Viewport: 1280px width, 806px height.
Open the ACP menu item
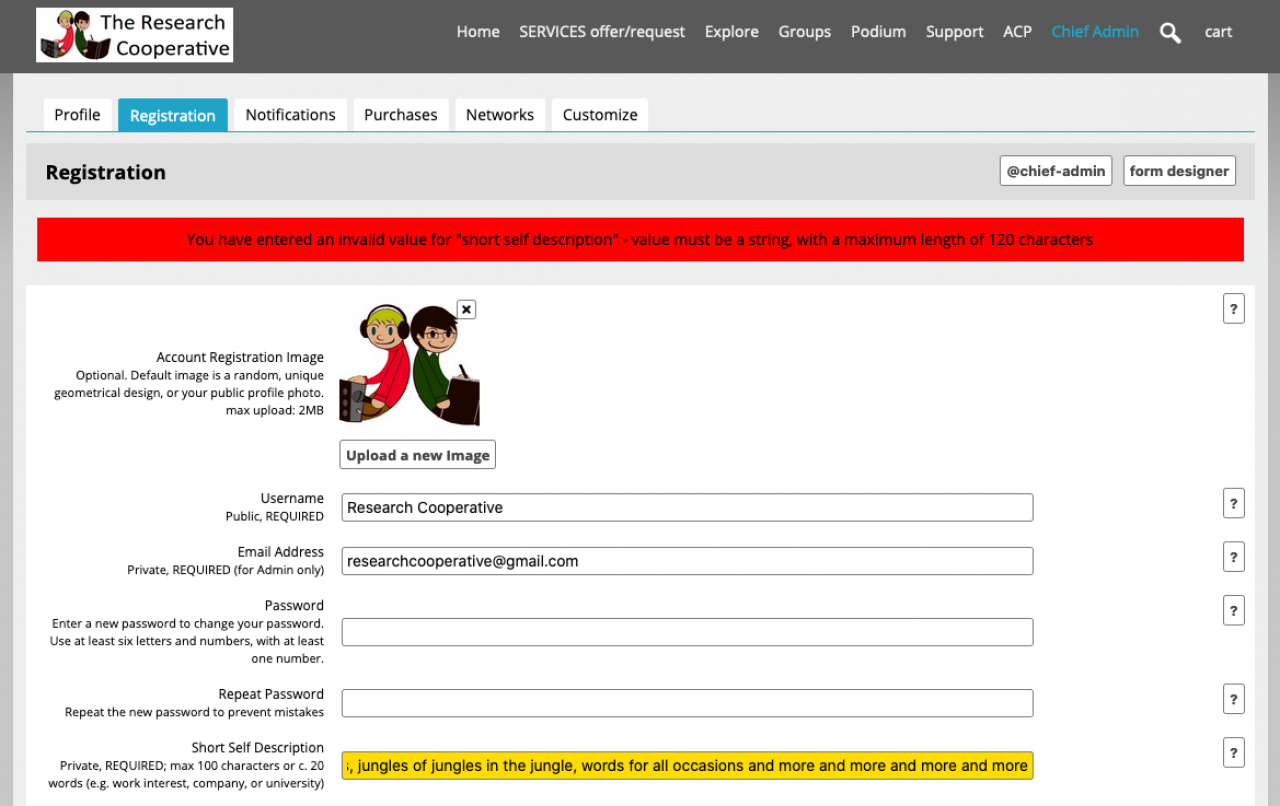click(1018, 32)
